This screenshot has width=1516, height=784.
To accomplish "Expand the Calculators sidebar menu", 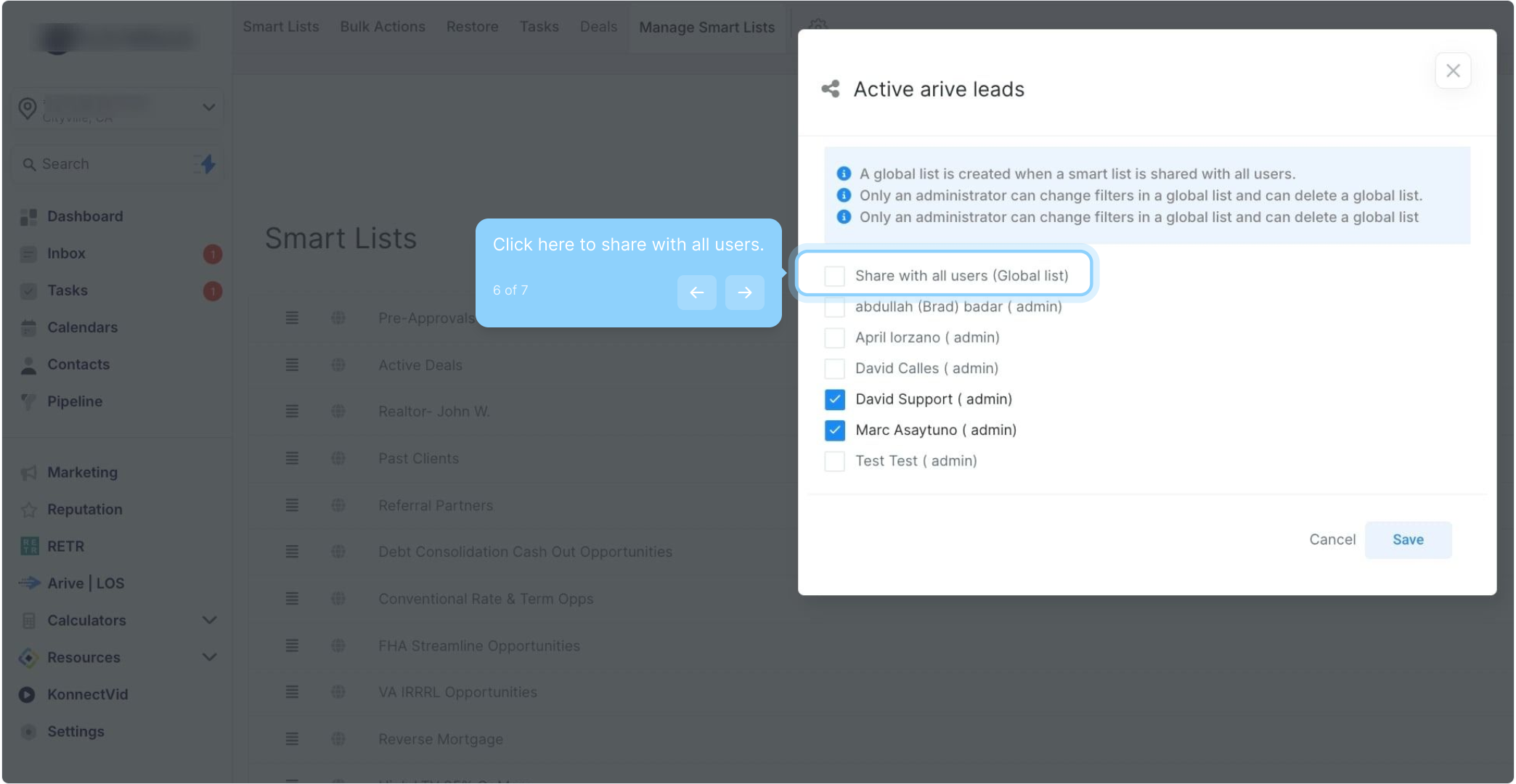I will [209, 621].
